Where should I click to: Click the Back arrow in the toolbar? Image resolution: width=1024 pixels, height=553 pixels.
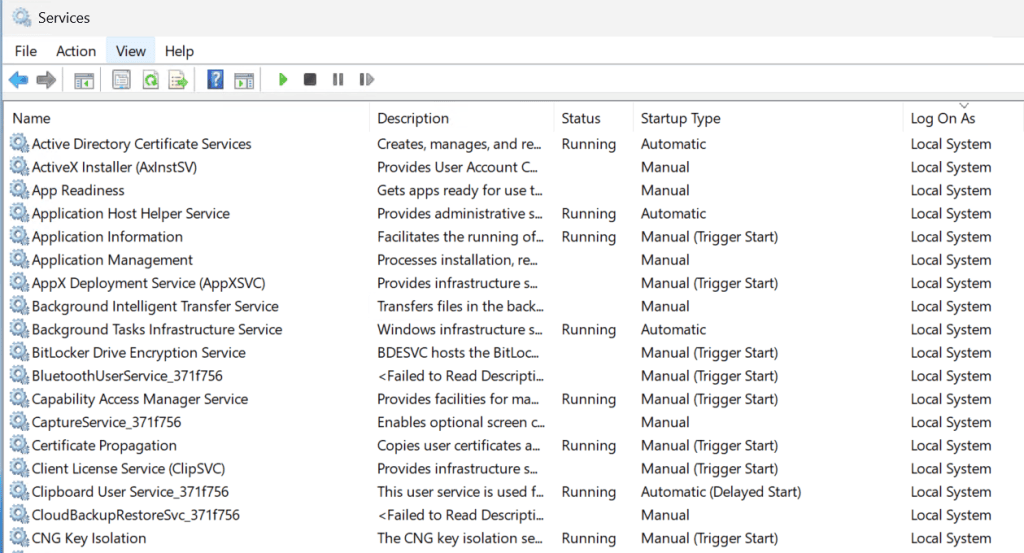click(18, 80)
